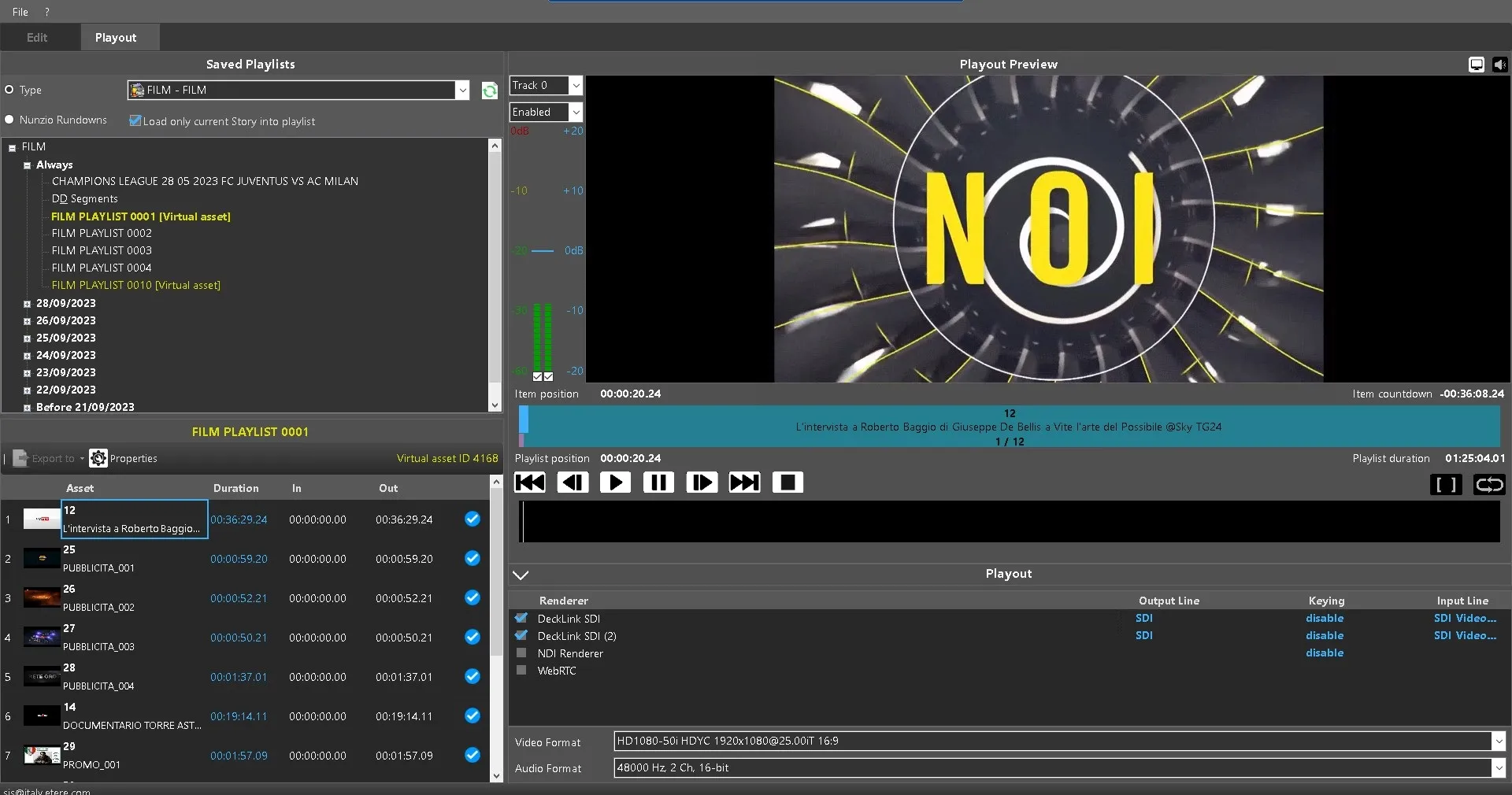Click thumbnail of PUBBLICITA_002 asset
1512x795 pixels.
[x=42, y=598]
